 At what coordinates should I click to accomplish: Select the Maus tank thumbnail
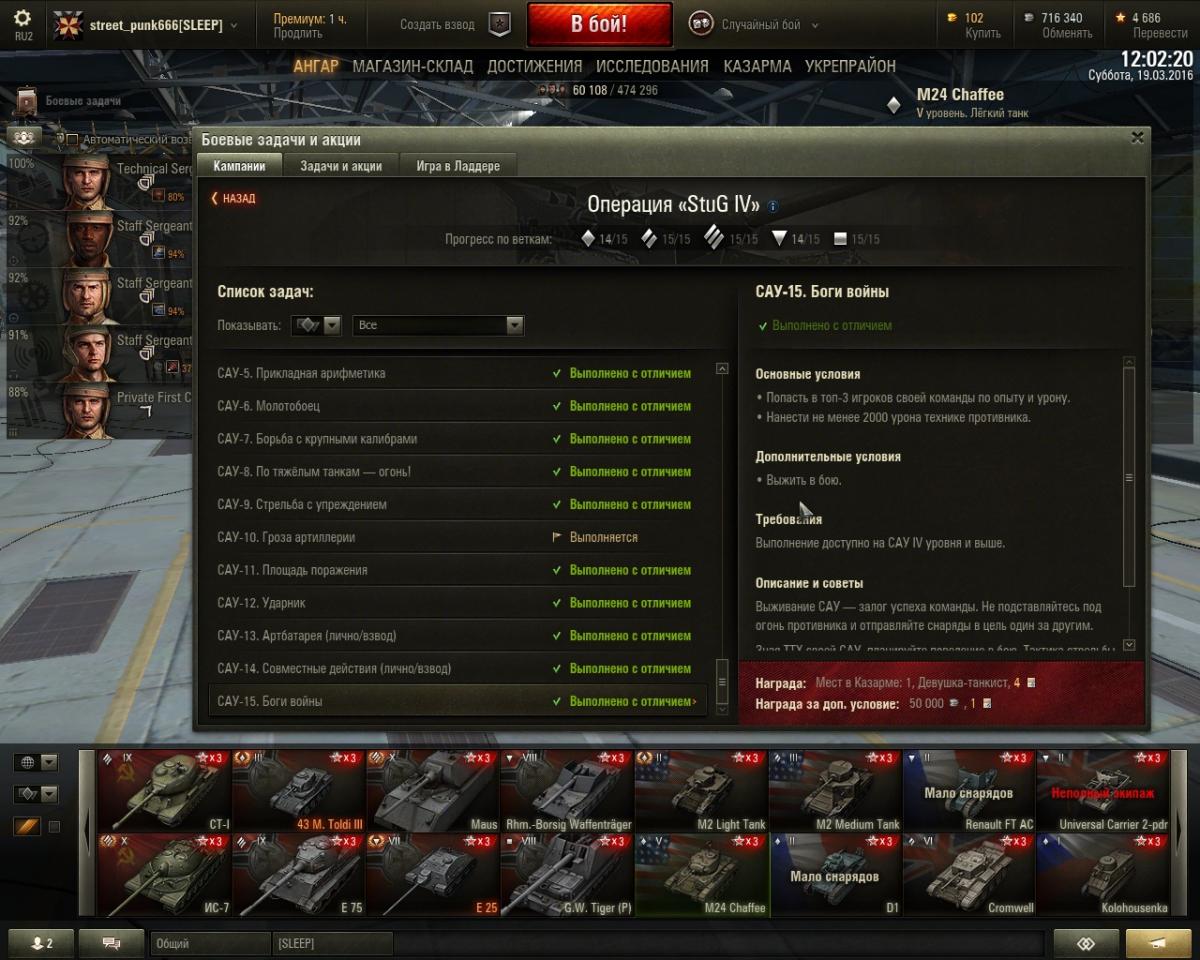pyautogui.click(x=433, y=791)
